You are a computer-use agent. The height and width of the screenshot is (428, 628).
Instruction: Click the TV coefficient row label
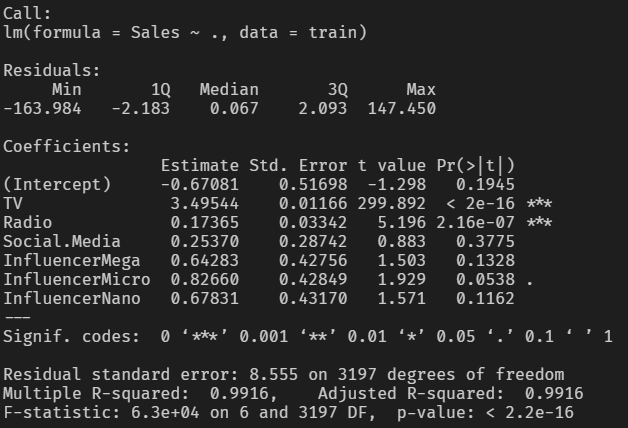pos(14,203)
